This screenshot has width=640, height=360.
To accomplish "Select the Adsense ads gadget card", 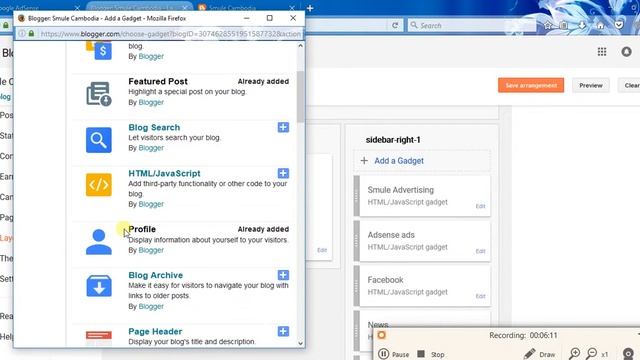I will click(422, 241).
